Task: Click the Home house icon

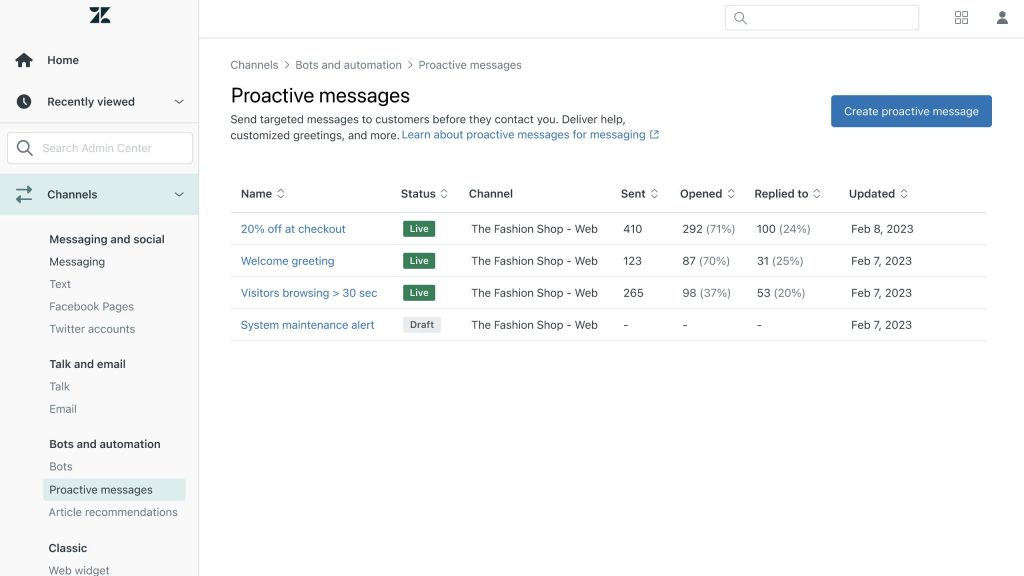Action: click(x=24, y=60)
